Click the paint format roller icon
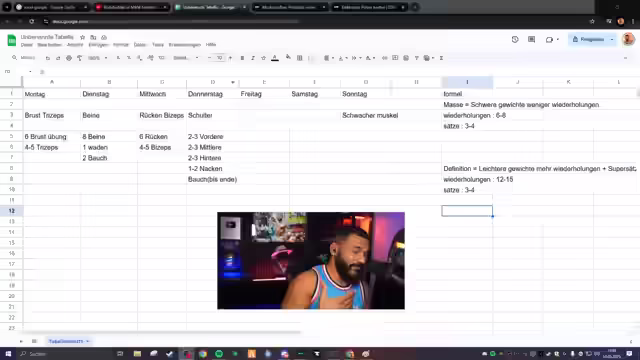This screenshot has height=360, width=640. 80,58
